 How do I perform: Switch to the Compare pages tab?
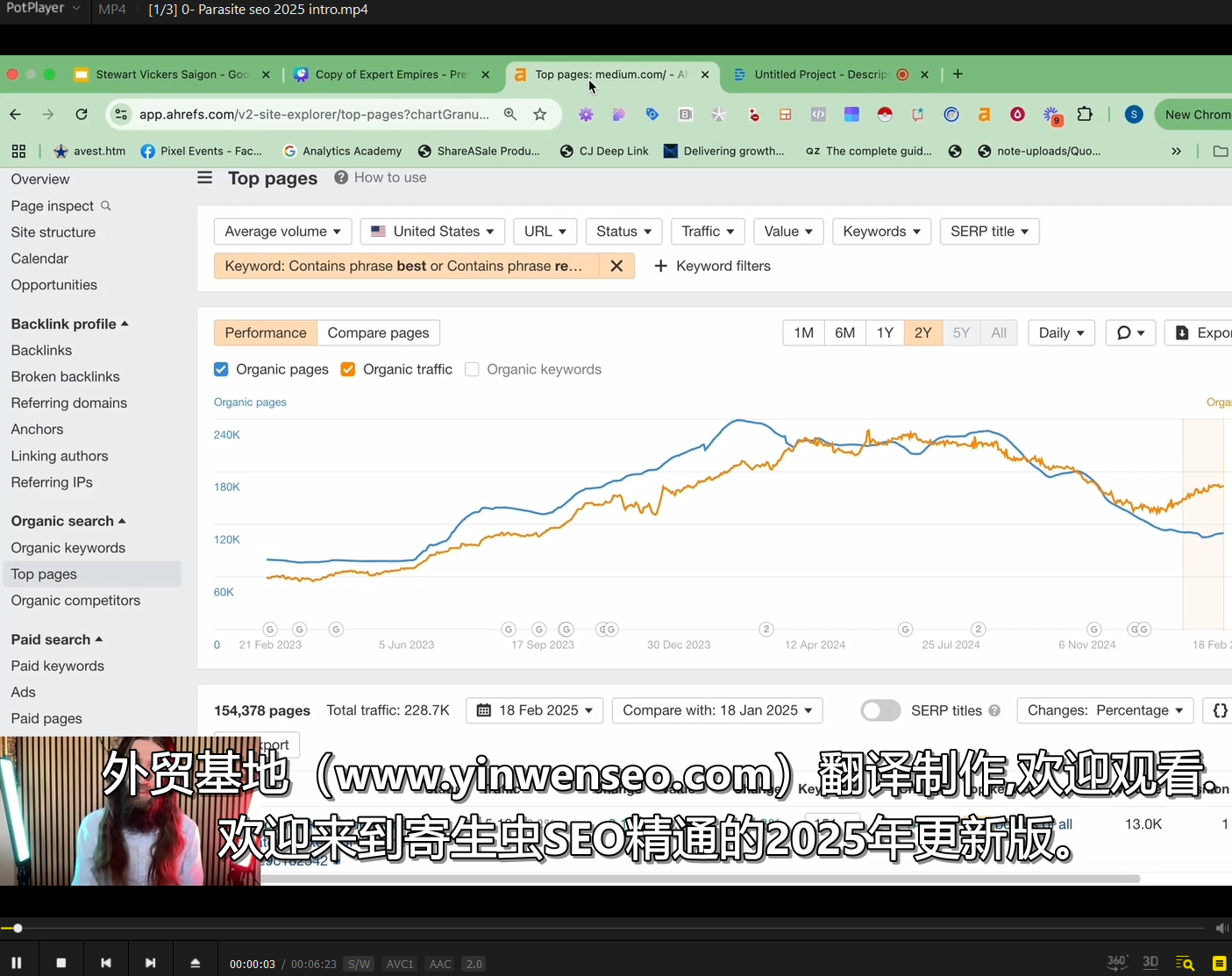pyautogui.click(x=378, y=332)
